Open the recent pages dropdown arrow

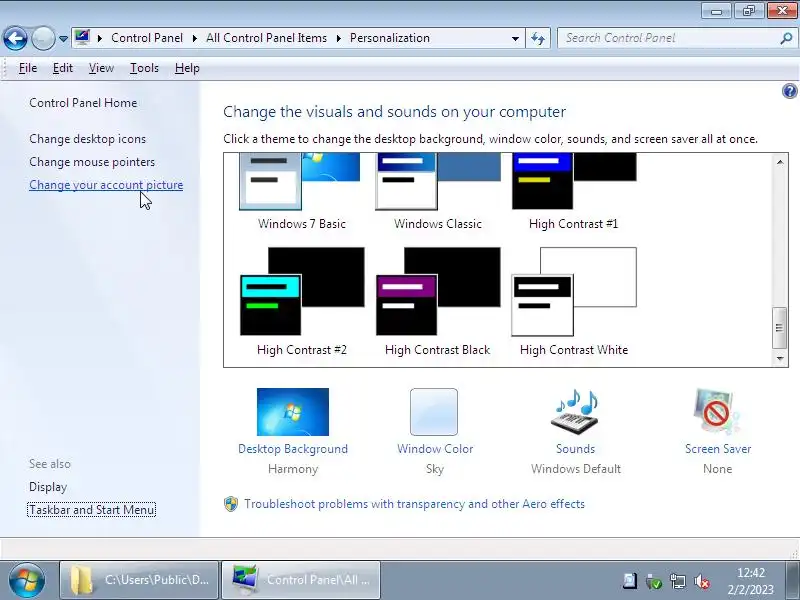click(63, 39)
